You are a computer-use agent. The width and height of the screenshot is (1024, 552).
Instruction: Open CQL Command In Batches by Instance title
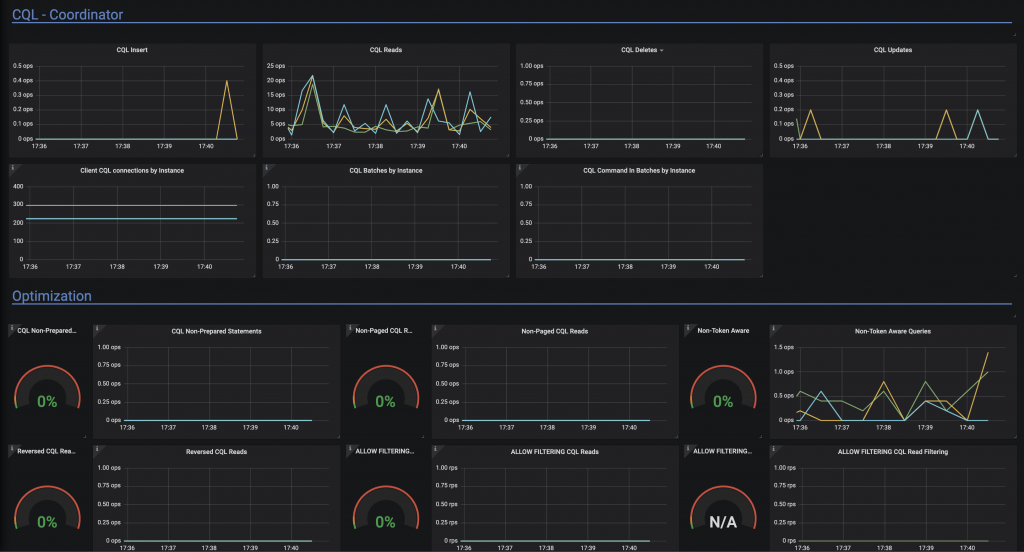639,170
